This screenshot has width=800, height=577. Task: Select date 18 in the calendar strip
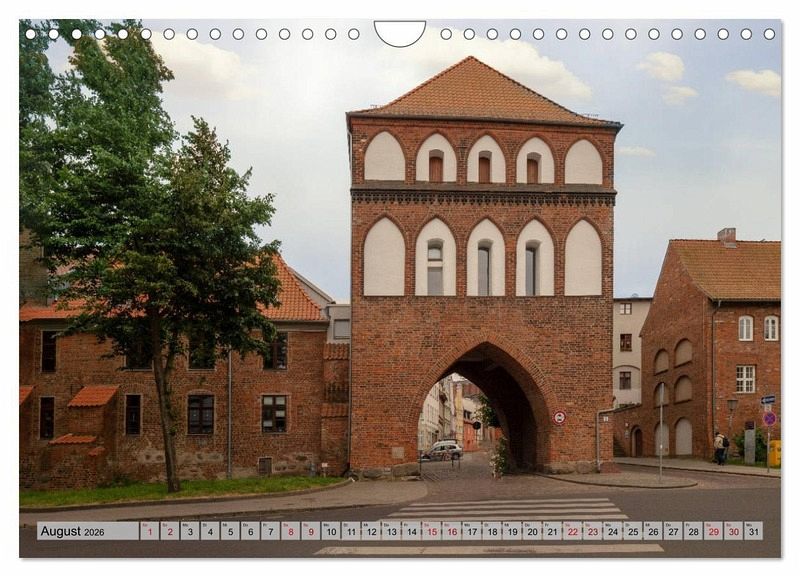coord(492,531)
